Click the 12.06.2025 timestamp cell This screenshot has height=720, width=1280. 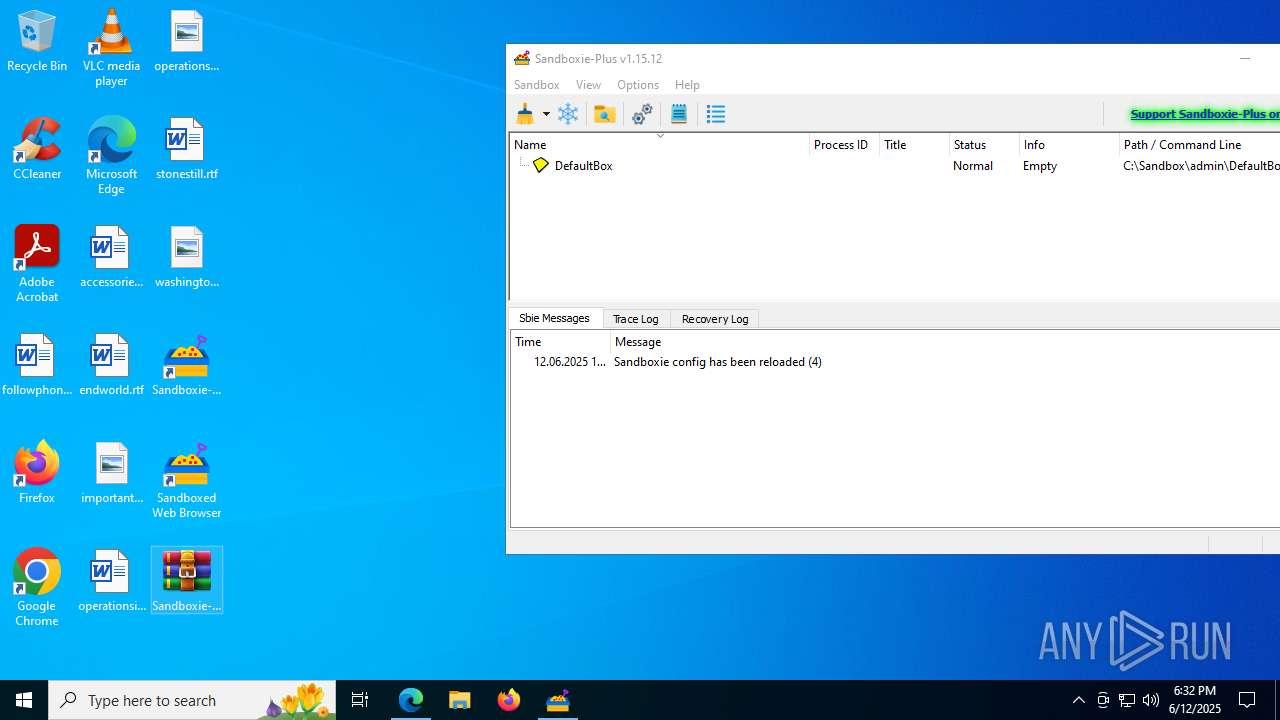click(570, 362)
